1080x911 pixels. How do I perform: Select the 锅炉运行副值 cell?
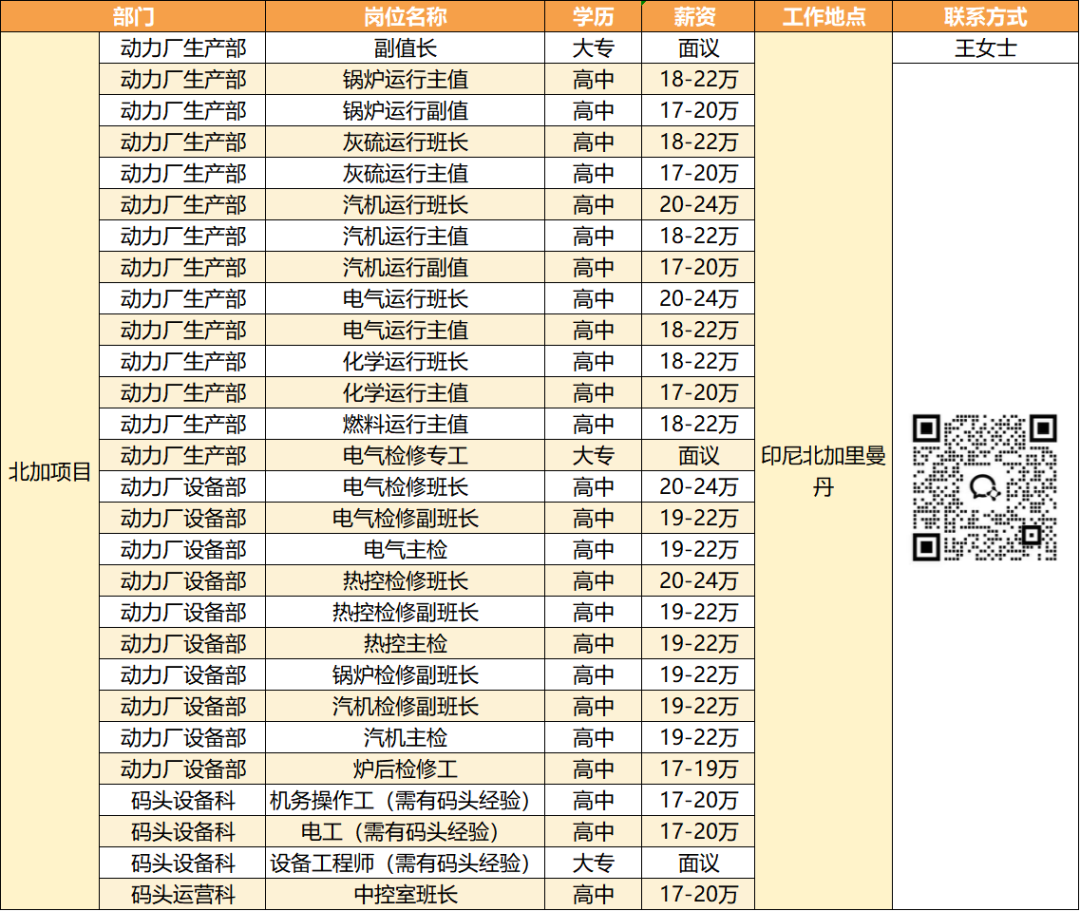coord(405,111)
